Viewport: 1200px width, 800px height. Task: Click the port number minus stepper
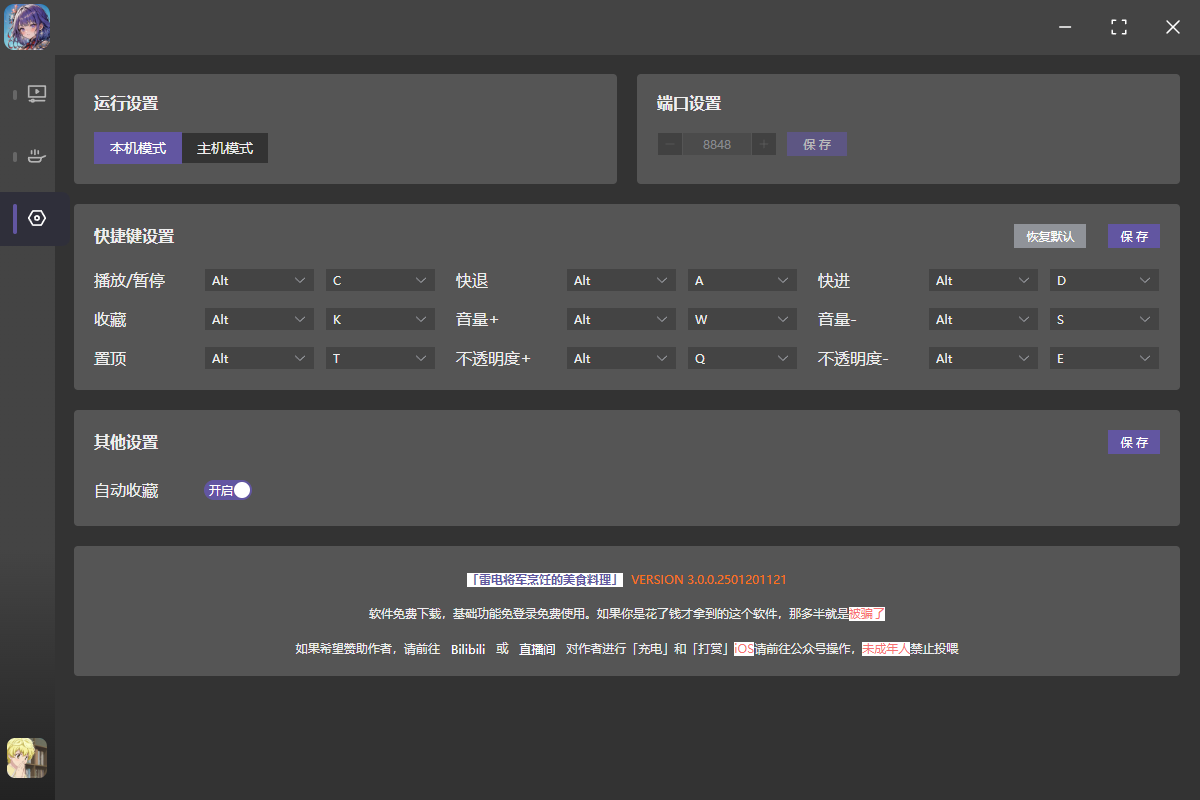coord(670,144)
